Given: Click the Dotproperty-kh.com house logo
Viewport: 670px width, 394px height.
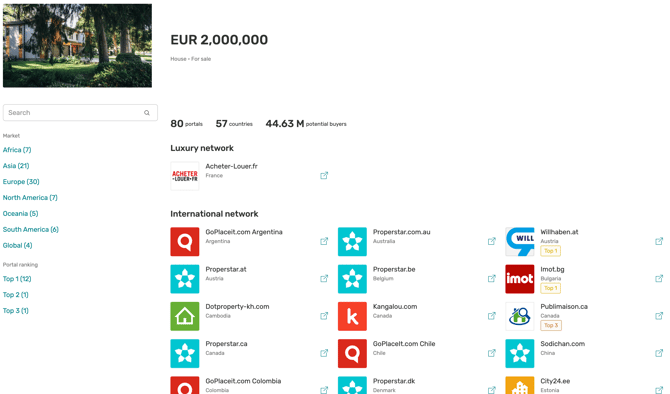Looking at the screenshot, I should pyautogui.click(x=185, y=316).
